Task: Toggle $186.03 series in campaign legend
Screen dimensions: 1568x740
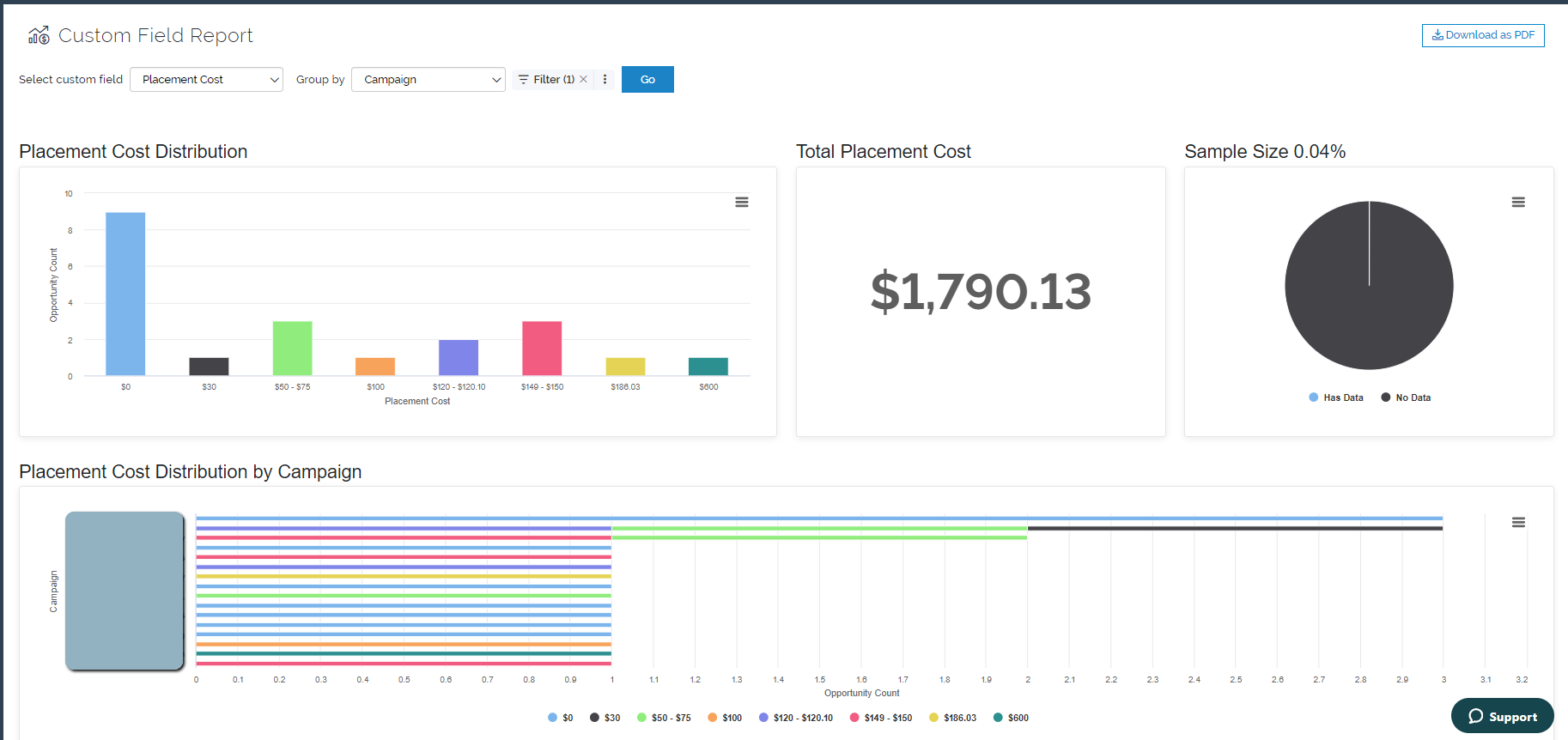Action: 952,718
